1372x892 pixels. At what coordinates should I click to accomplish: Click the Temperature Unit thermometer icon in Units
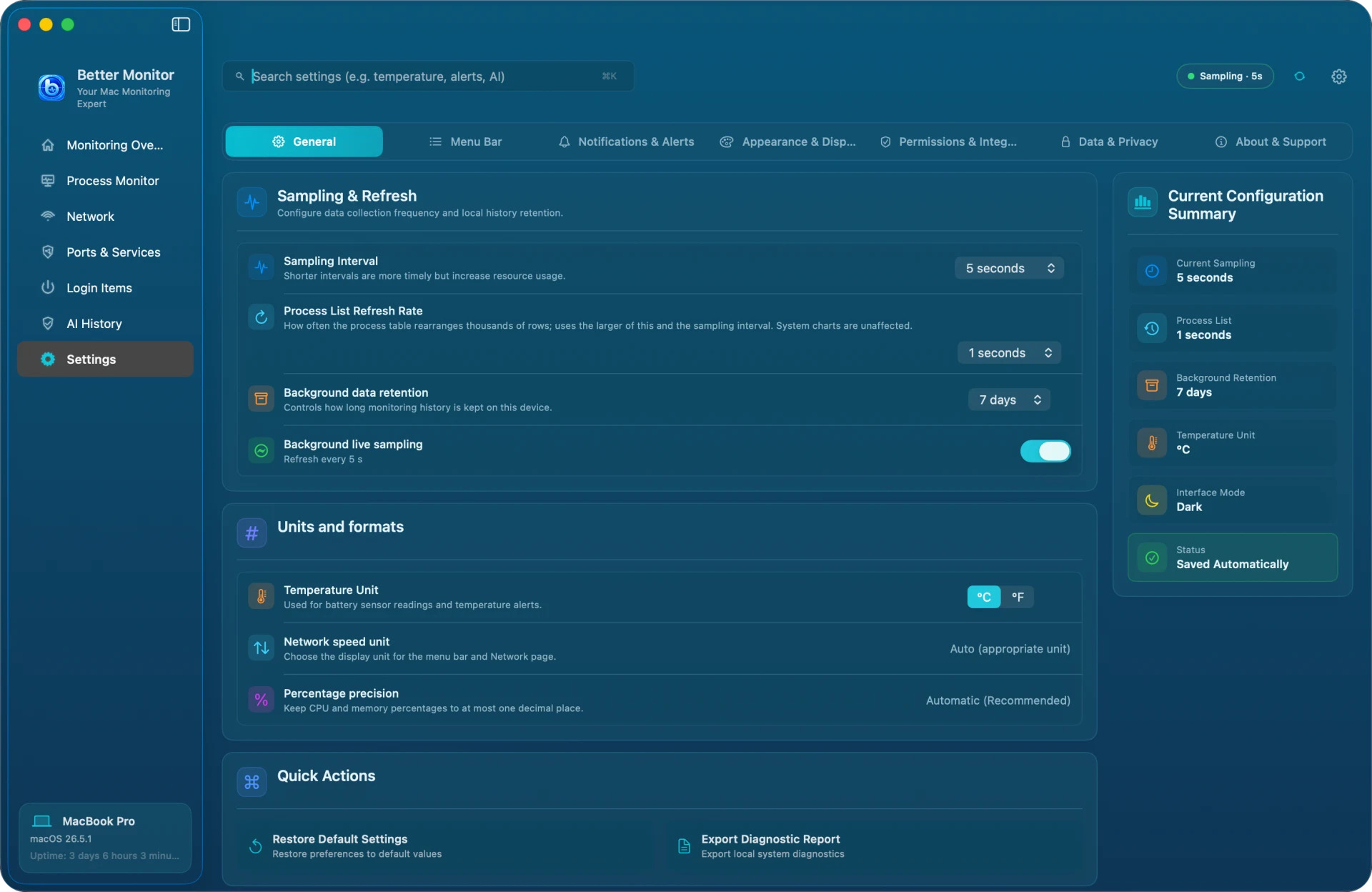coord(262,596)
